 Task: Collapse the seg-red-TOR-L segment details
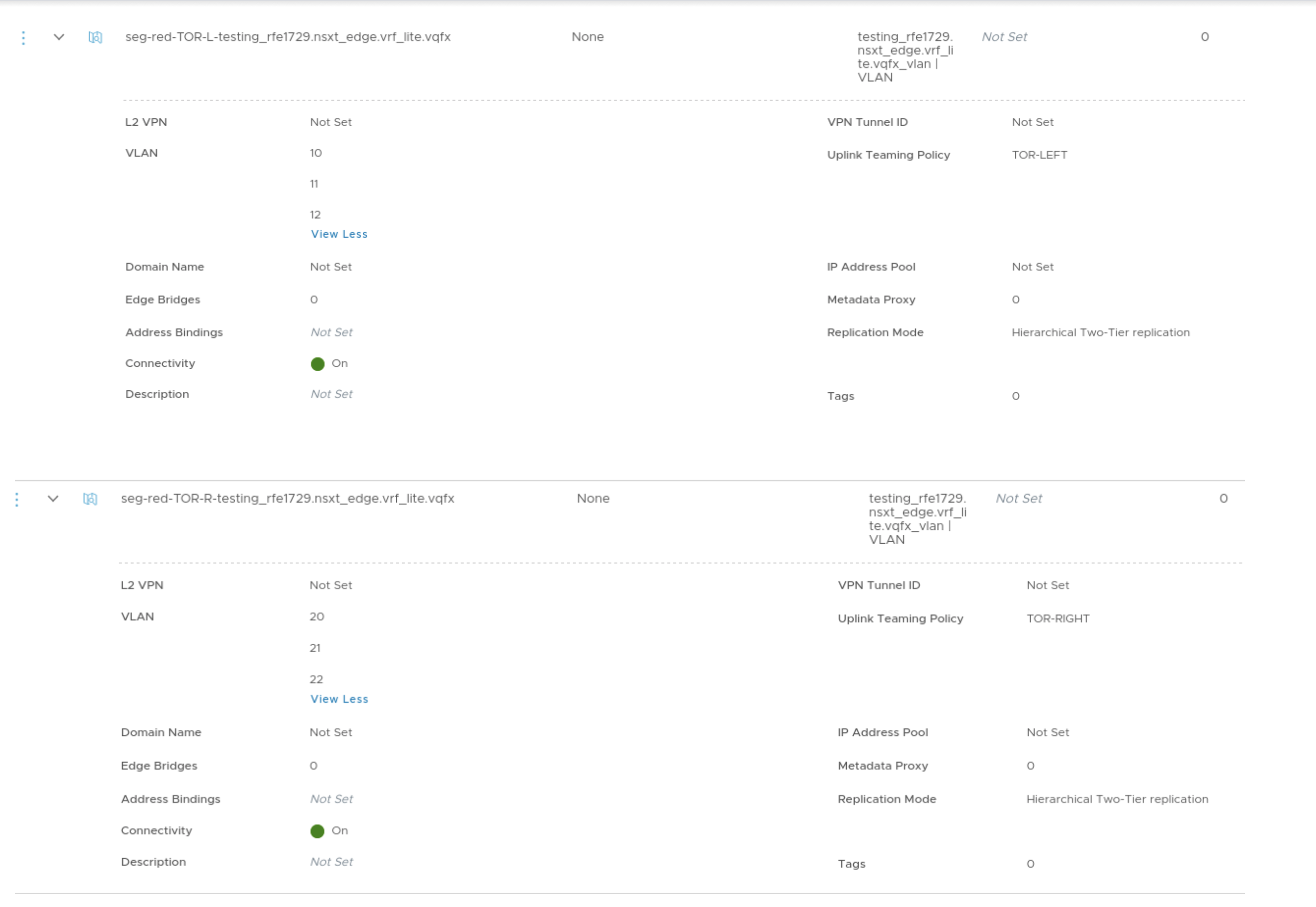59,37
